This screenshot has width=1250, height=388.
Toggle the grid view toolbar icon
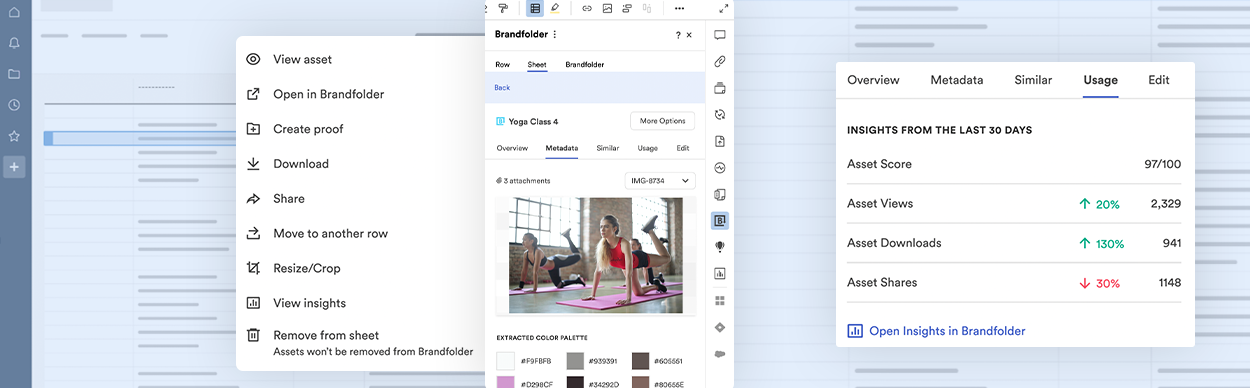coord(535,8)
